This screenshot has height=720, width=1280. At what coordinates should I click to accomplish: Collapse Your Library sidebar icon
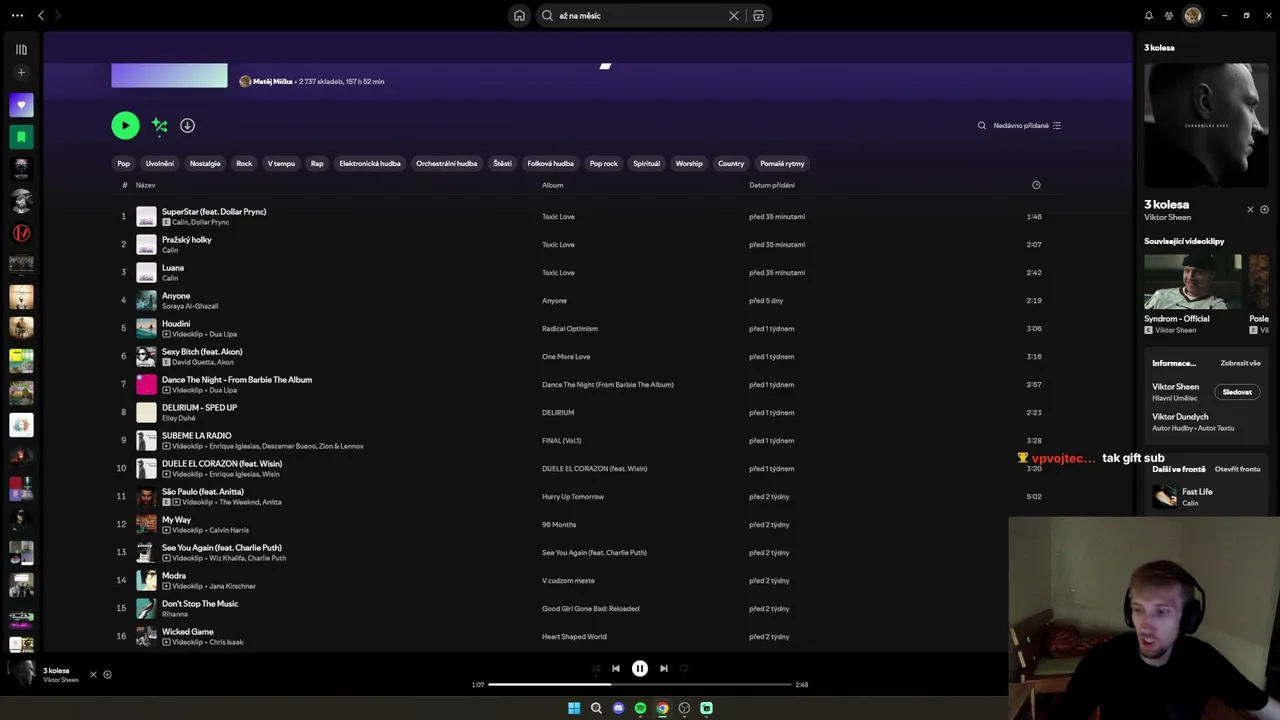(21, 49)
